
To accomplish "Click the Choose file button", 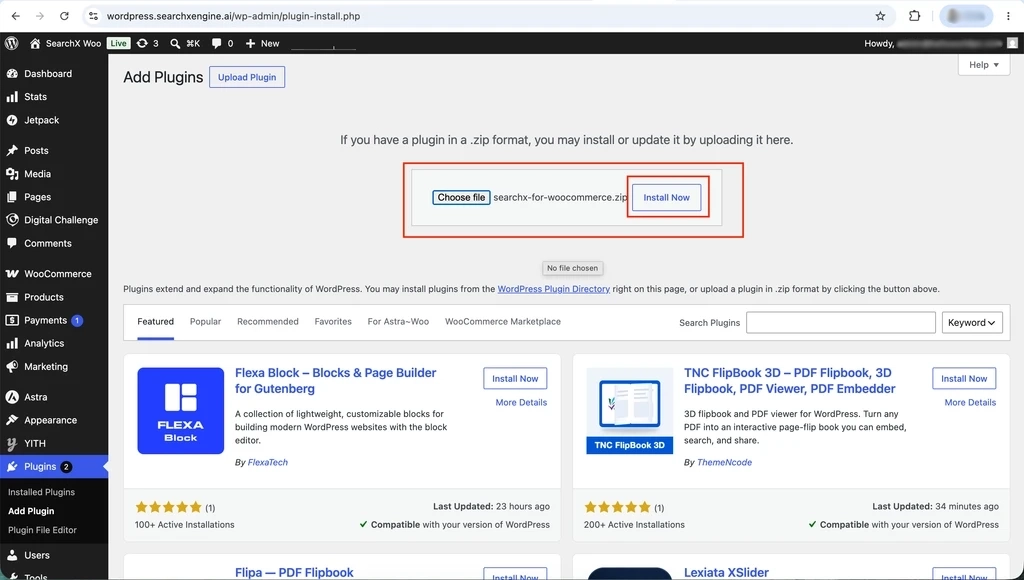I will [x=461, y=197].
